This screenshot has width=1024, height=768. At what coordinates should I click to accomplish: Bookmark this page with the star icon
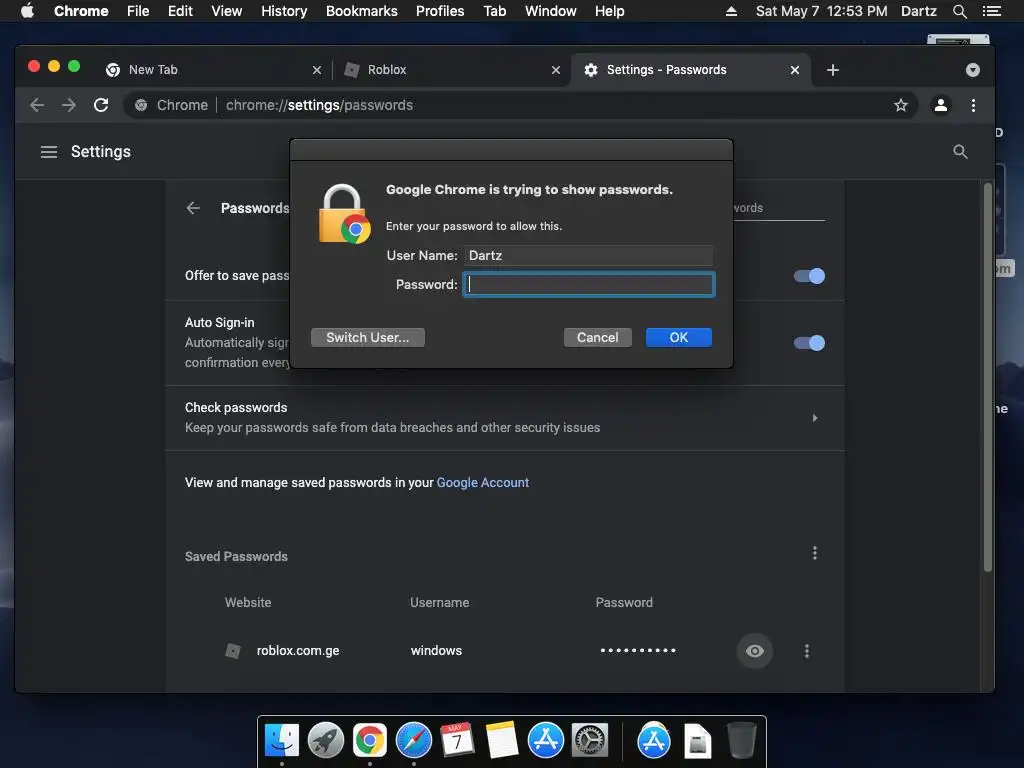pyautogui.click(x=901, y=105)
